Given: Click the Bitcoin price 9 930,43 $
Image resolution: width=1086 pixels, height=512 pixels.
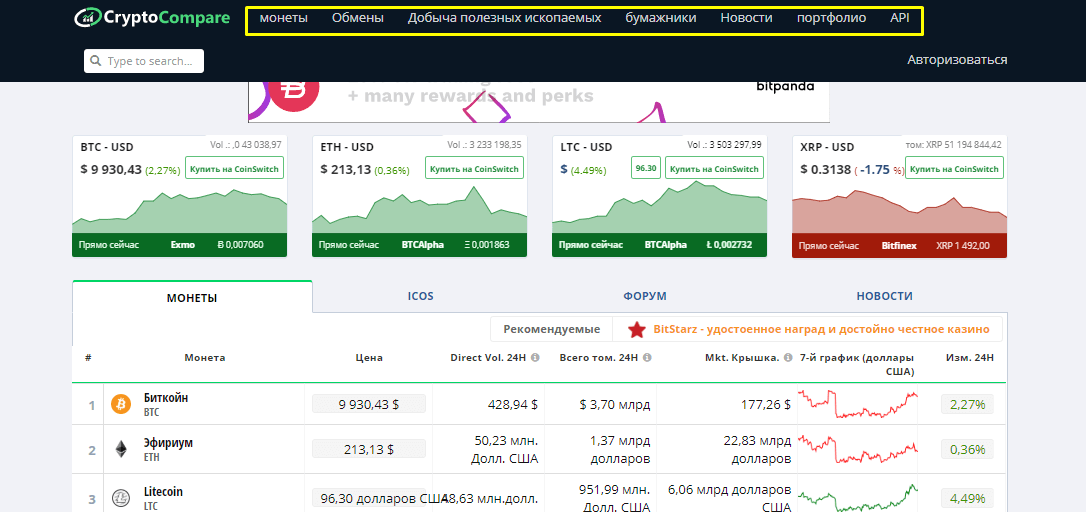Looking at the screenshot, I should 368,404.
